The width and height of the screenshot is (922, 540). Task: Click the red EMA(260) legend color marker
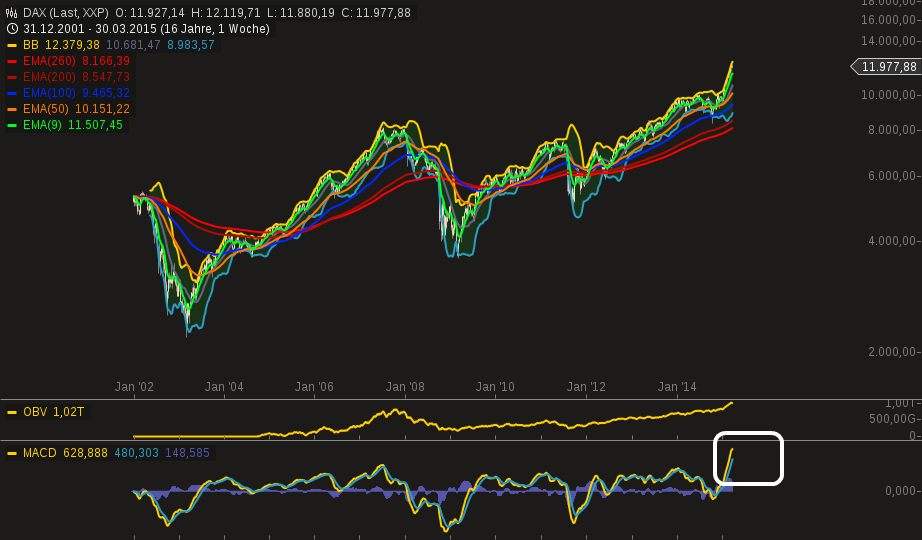12,61
